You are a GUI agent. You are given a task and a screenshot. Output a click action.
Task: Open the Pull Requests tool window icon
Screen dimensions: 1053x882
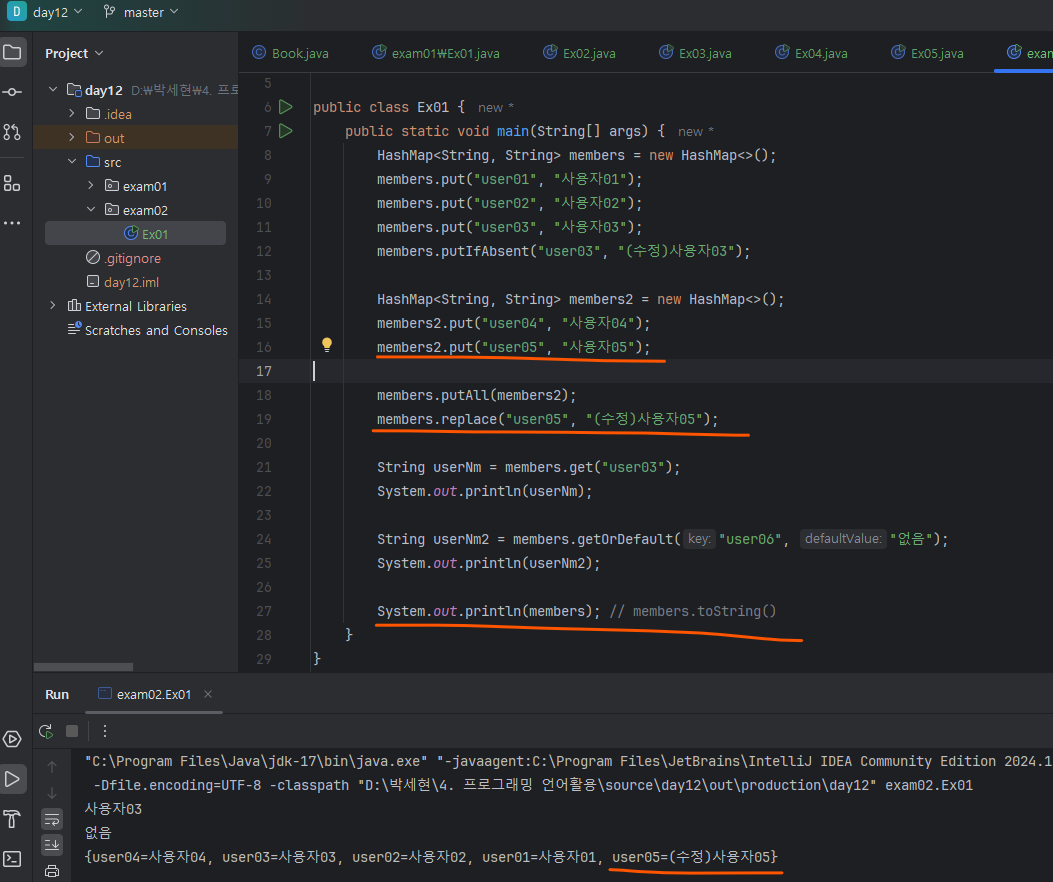point(13,132)
